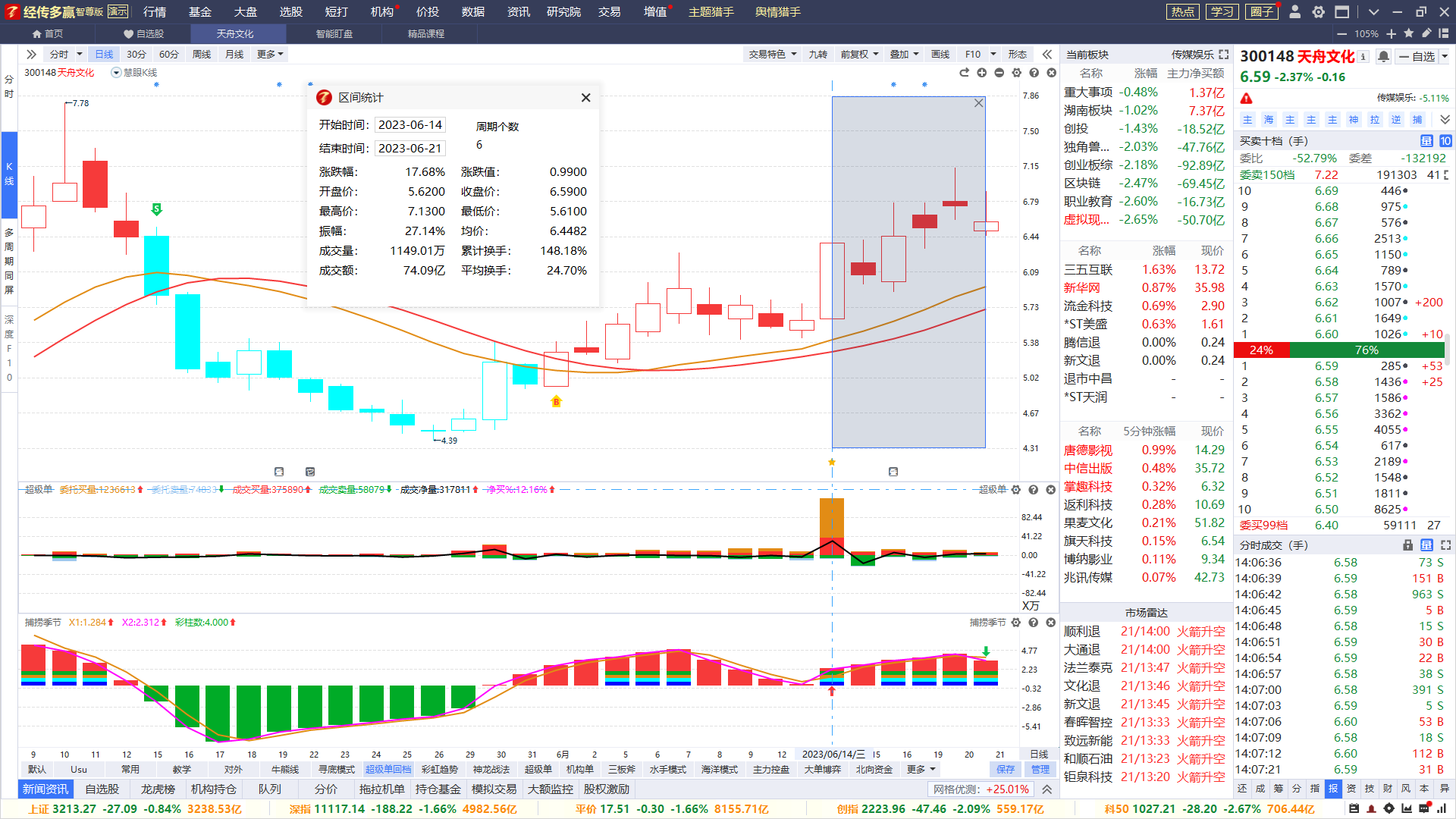The width and height of the screenshot is (1456, 819).
Task: Click the chart zoom-out minus circle icon
Action: [999, 73]
